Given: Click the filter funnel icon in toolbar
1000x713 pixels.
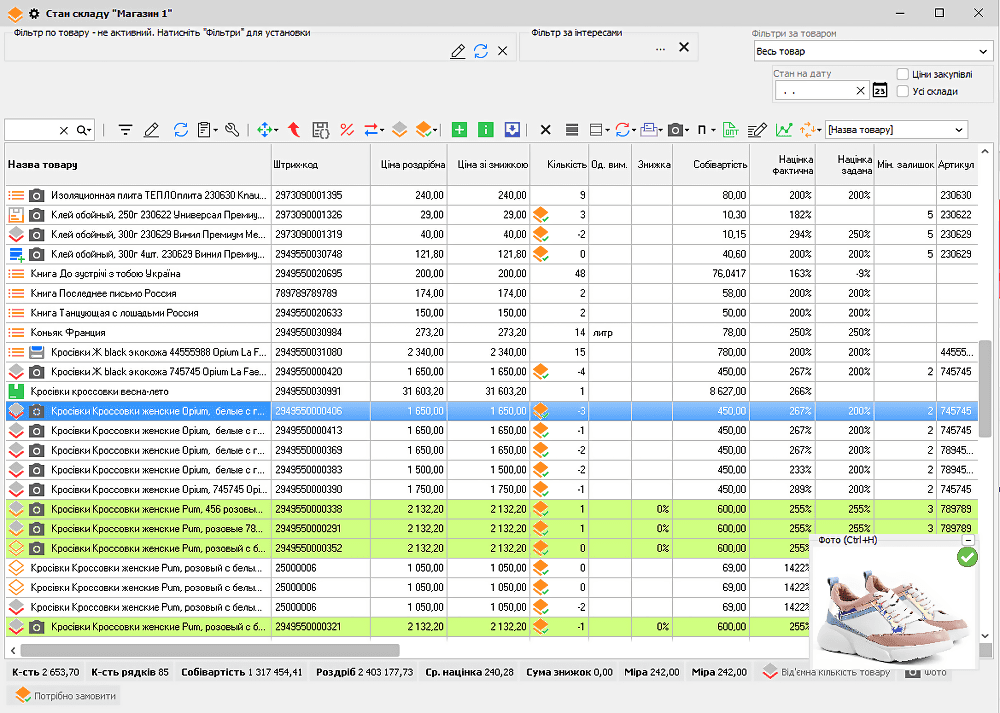Looking at the screenshot, I should click(125, 130).
